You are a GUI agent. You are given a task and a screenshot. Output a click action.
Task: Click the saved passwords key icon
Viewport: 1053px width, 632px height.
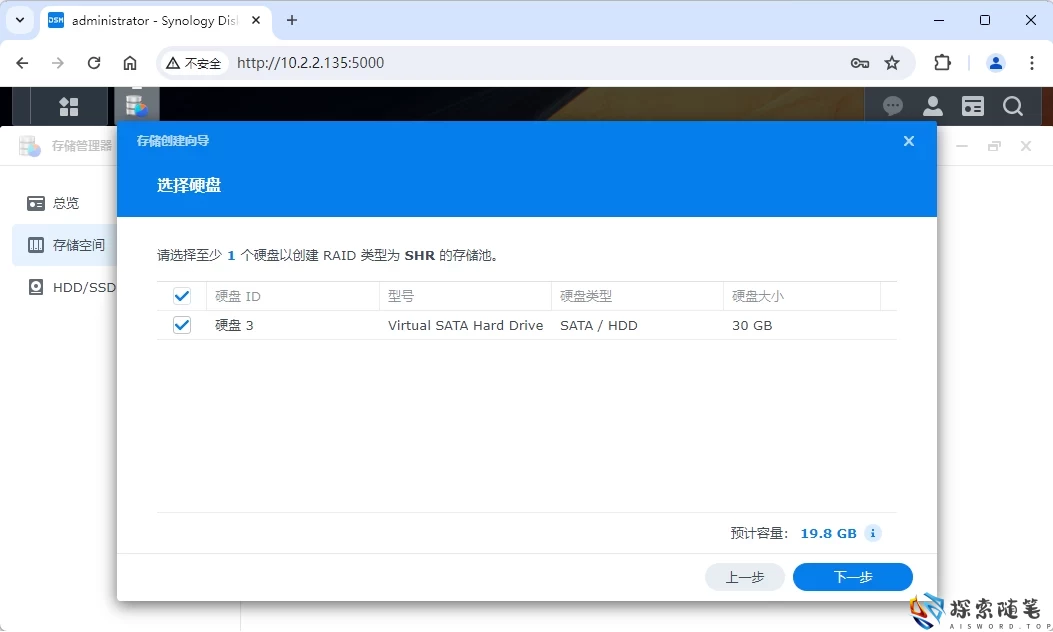tap(860, 62)
